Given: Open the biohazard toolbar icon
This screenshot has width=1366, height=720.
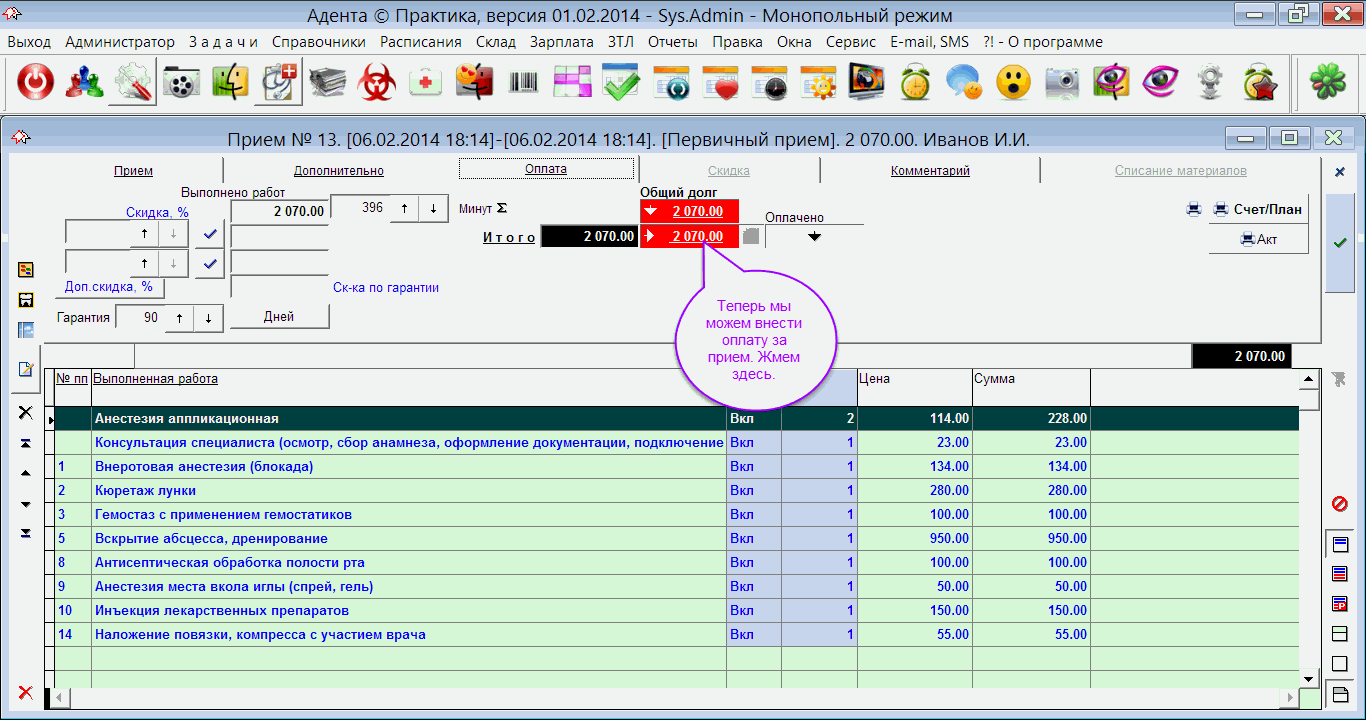Looking at the screenshot, I should [x=377, y=83].
